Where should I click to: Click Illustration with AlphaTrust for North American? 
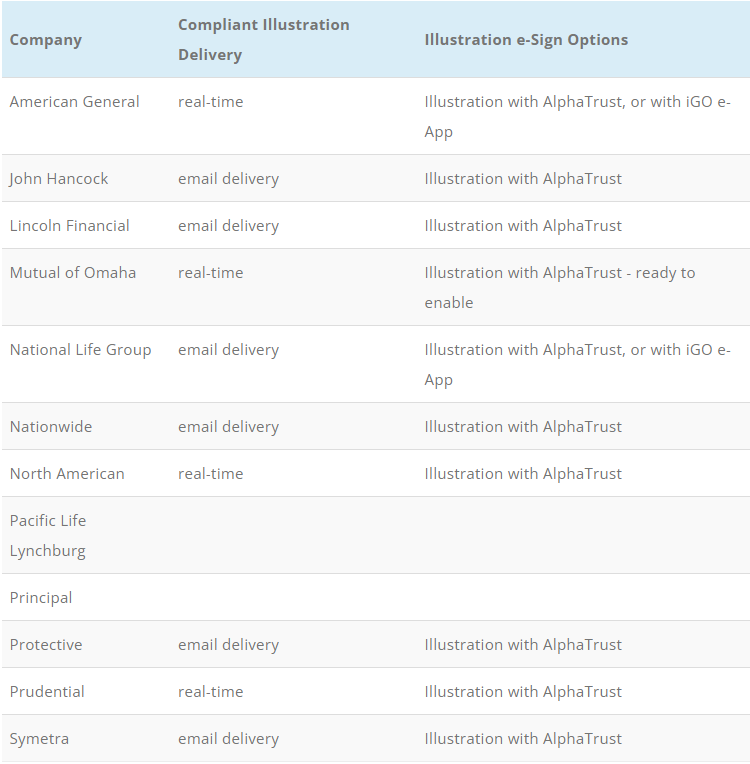523,474
